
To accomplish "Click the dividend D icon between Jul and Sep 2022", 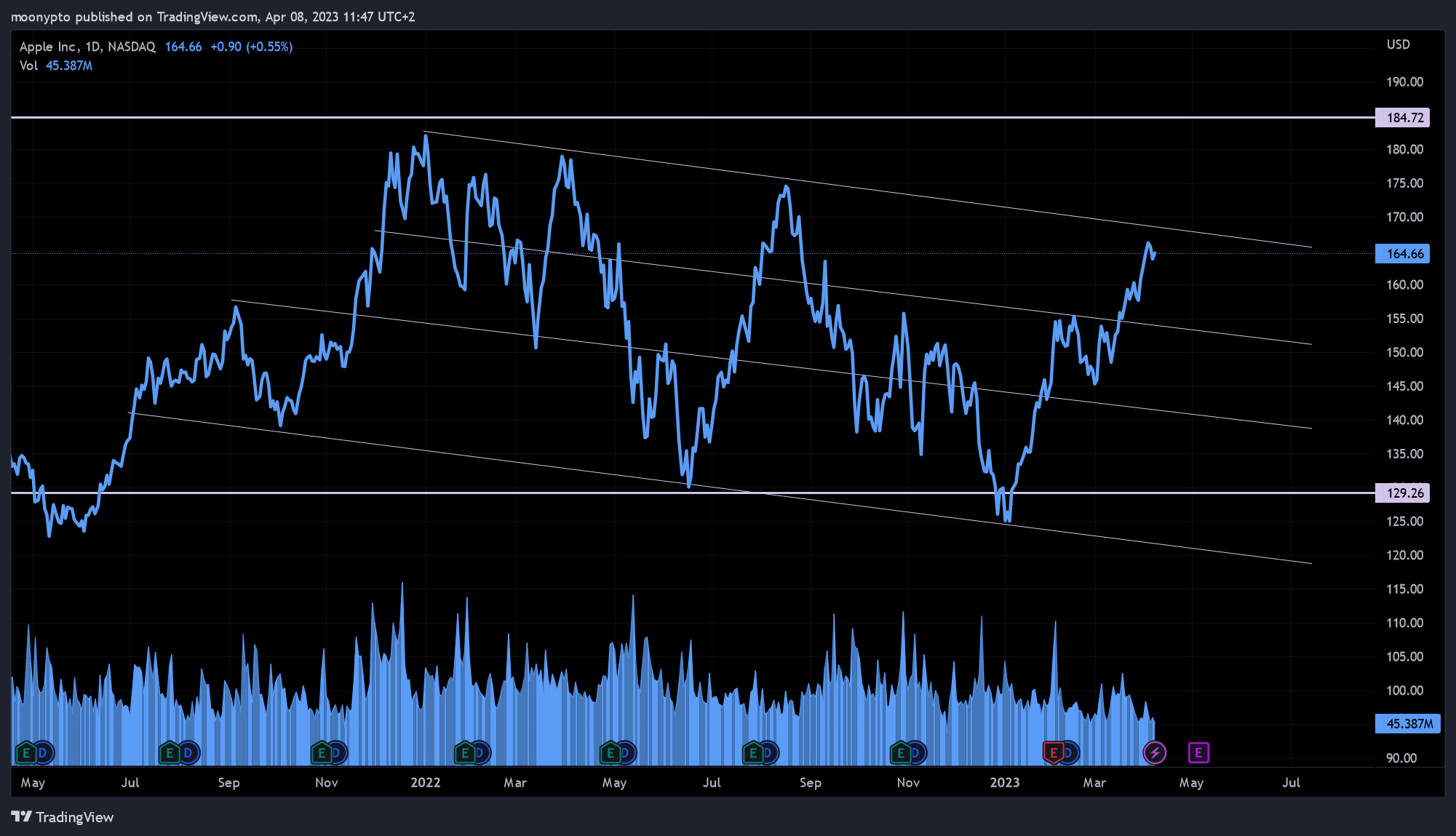I will [768, 752].
